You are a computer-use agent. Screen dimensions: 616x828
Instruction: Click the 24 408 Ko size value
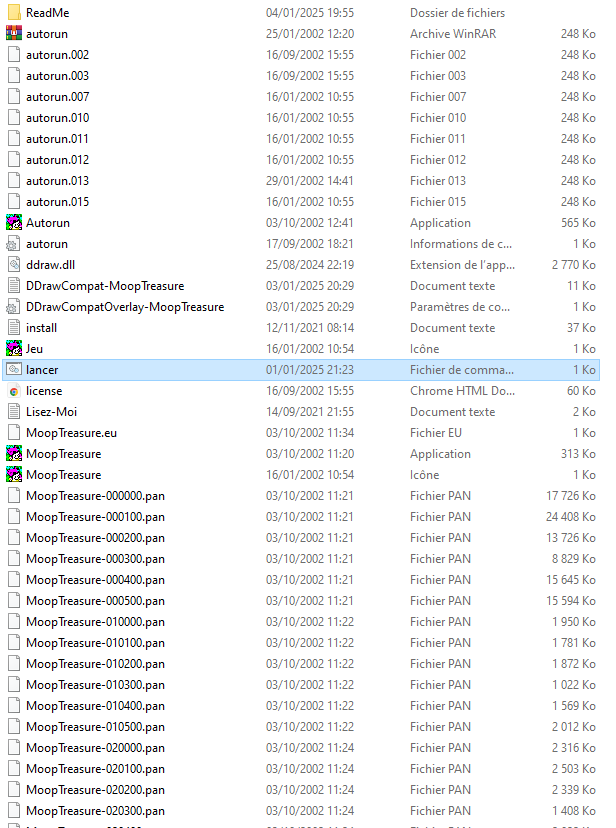click(x=571, y=517)
